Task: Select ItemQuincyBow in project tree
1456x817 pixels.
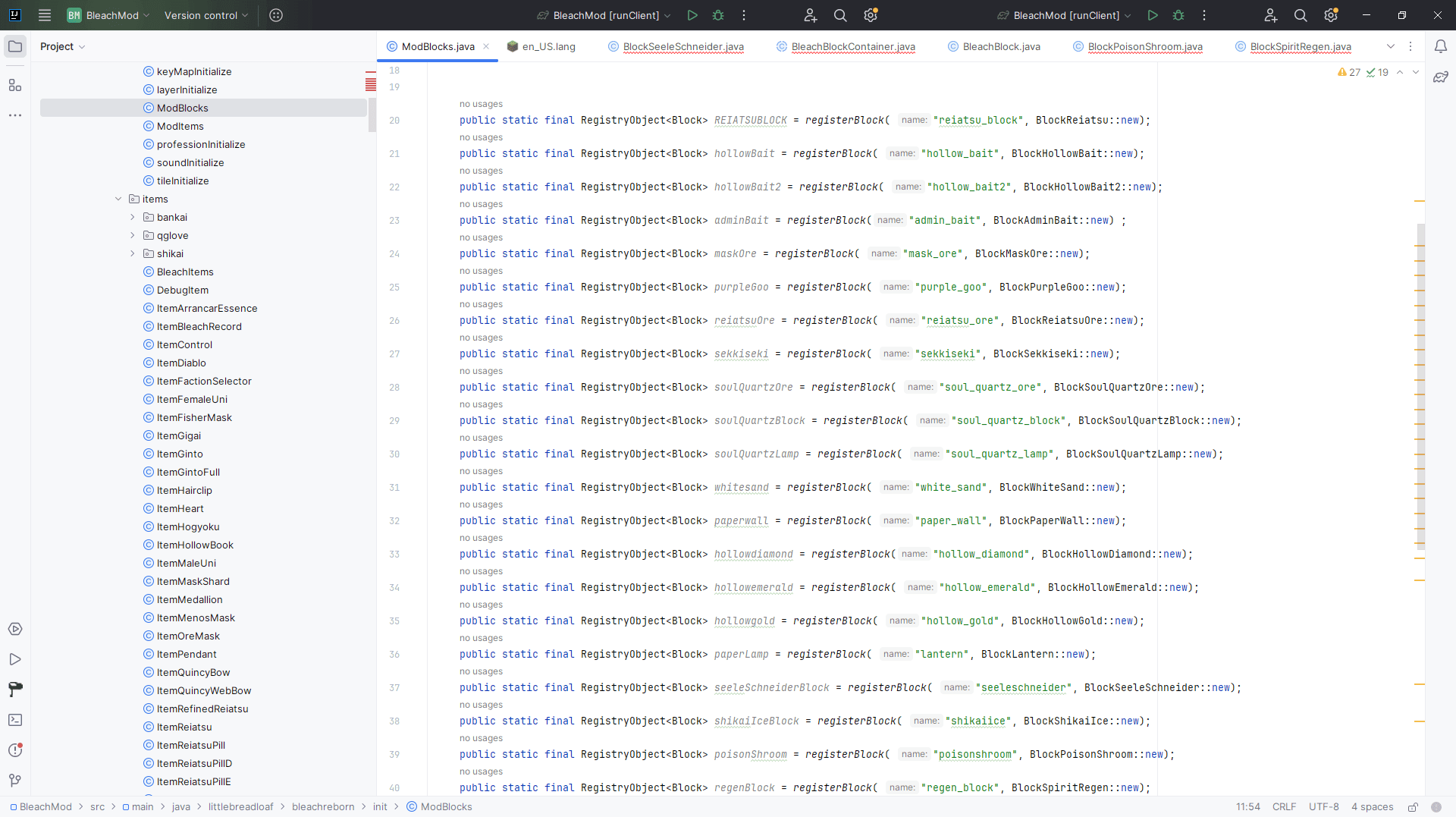Action: click(193, 672)
